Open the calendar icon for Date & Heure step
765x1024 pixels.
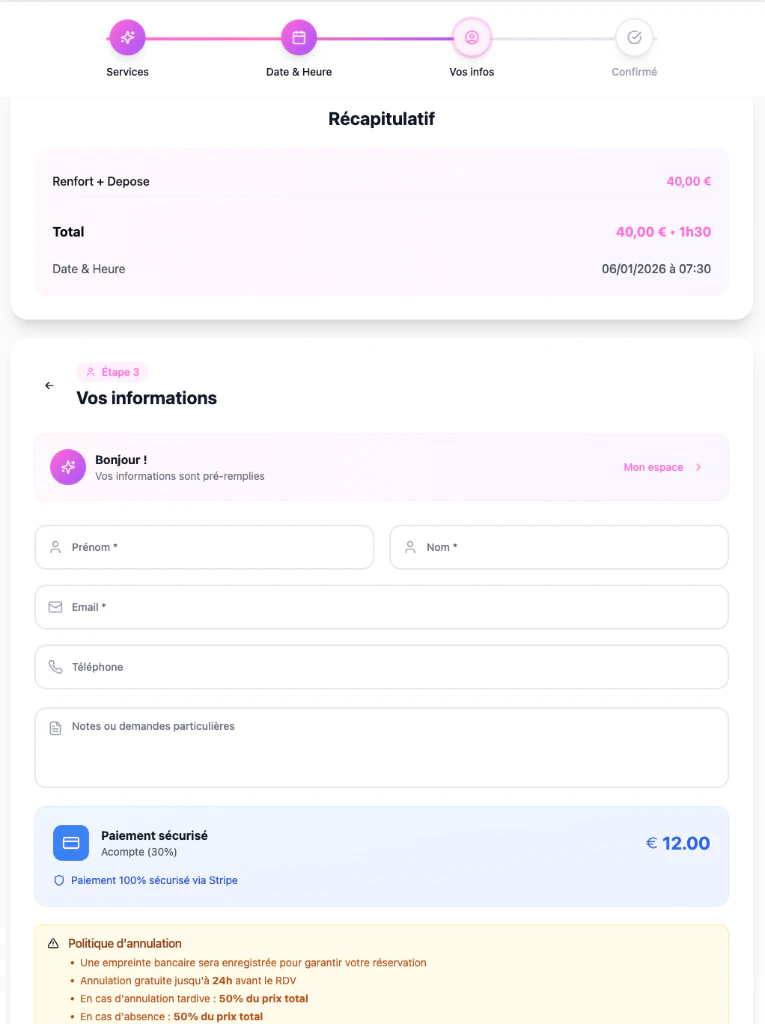click(299, 37)
